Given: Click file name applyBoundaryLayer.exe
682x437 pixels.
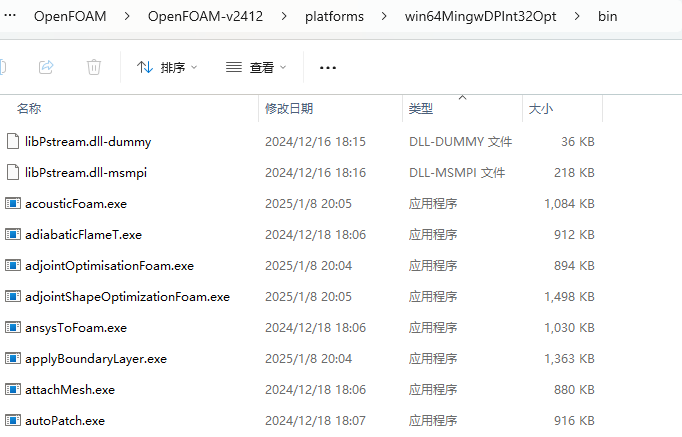Looking at the screenshot, I should point(96,359).
